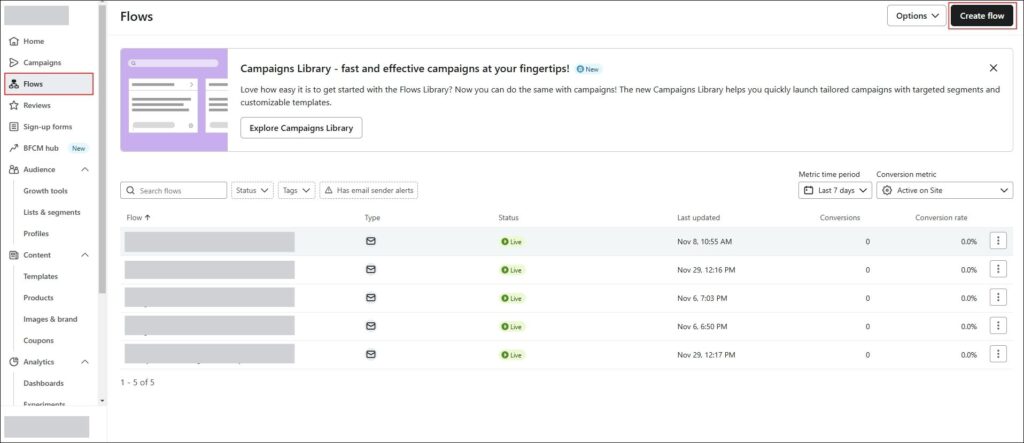Click the Content section icon

[14, 255]
